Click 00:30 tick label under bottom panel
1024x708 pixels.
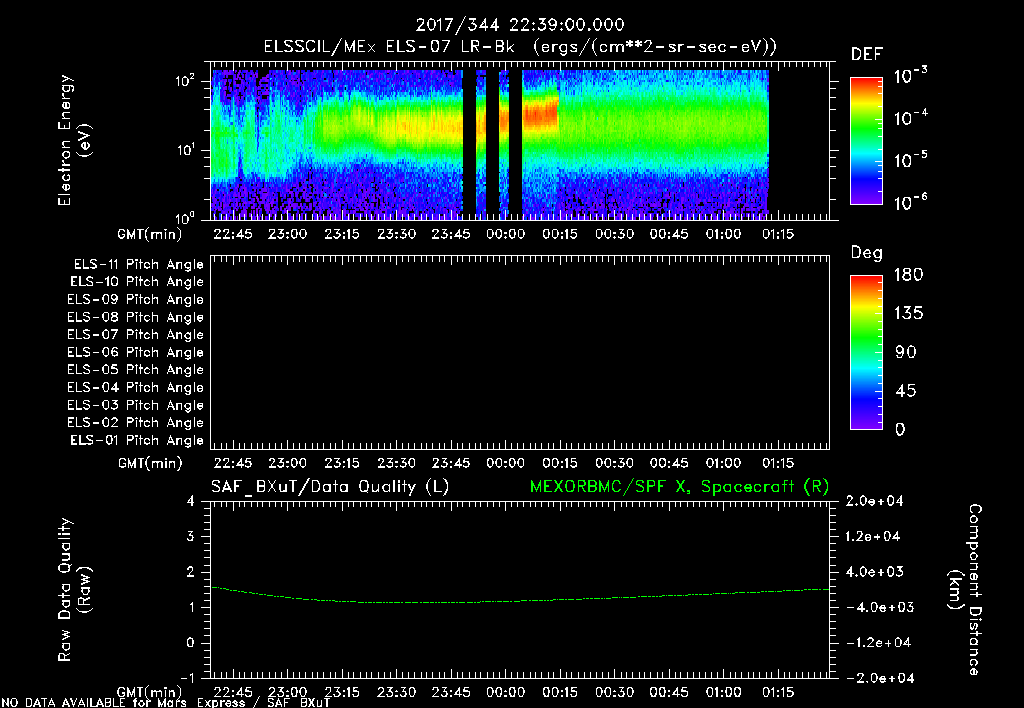pyautogui.click(x=615, y=692)
